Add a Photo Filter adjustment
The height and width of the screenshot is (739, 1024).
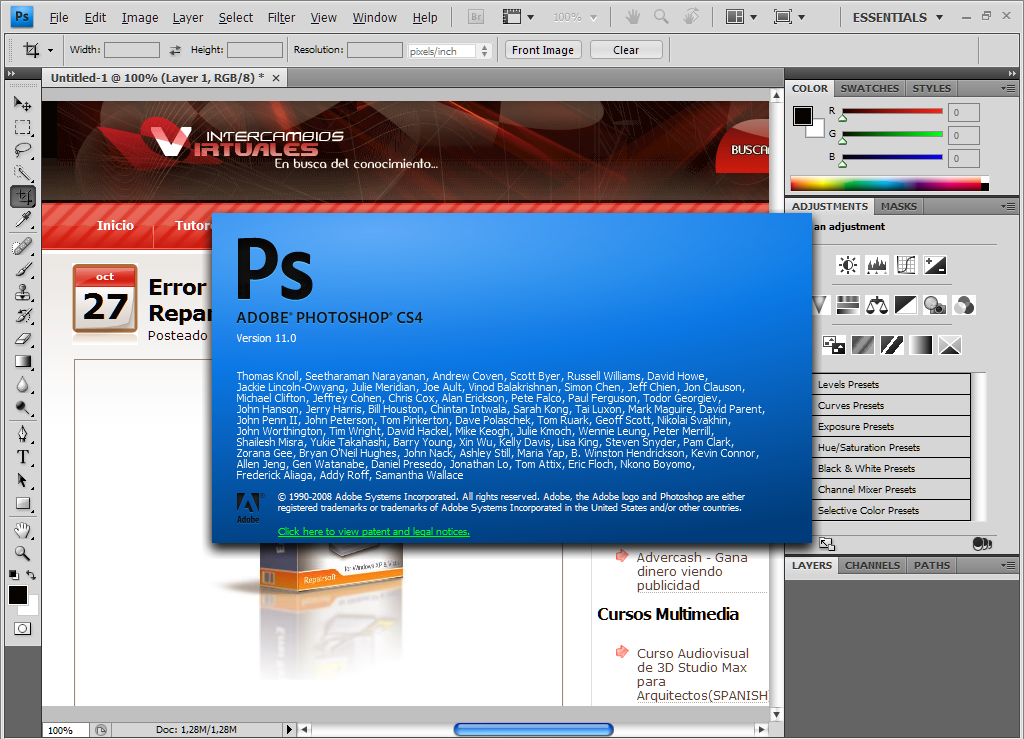(x=935, y=305)
